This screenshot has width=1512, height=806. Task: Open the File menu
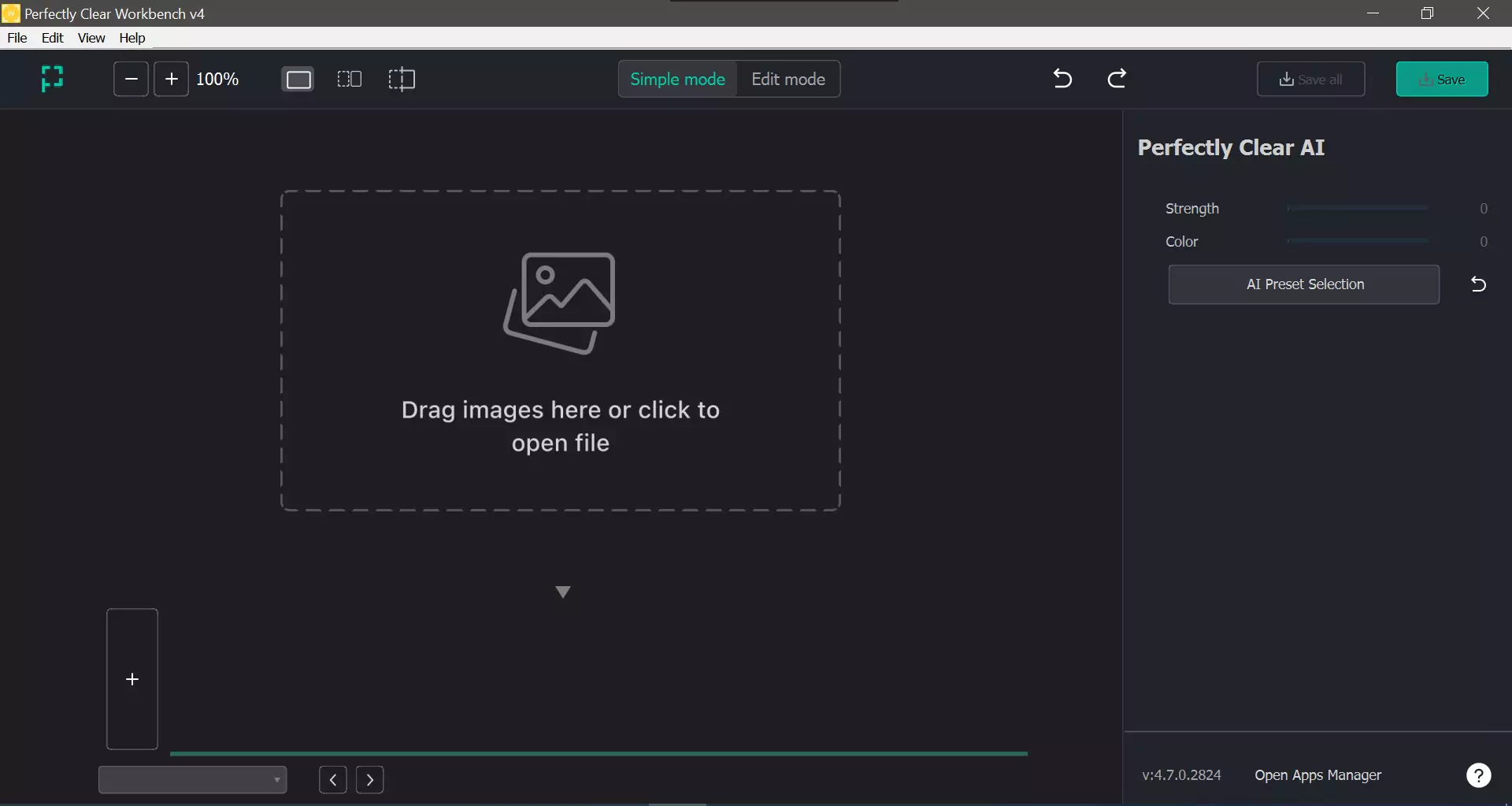click(x=17, y=38)
